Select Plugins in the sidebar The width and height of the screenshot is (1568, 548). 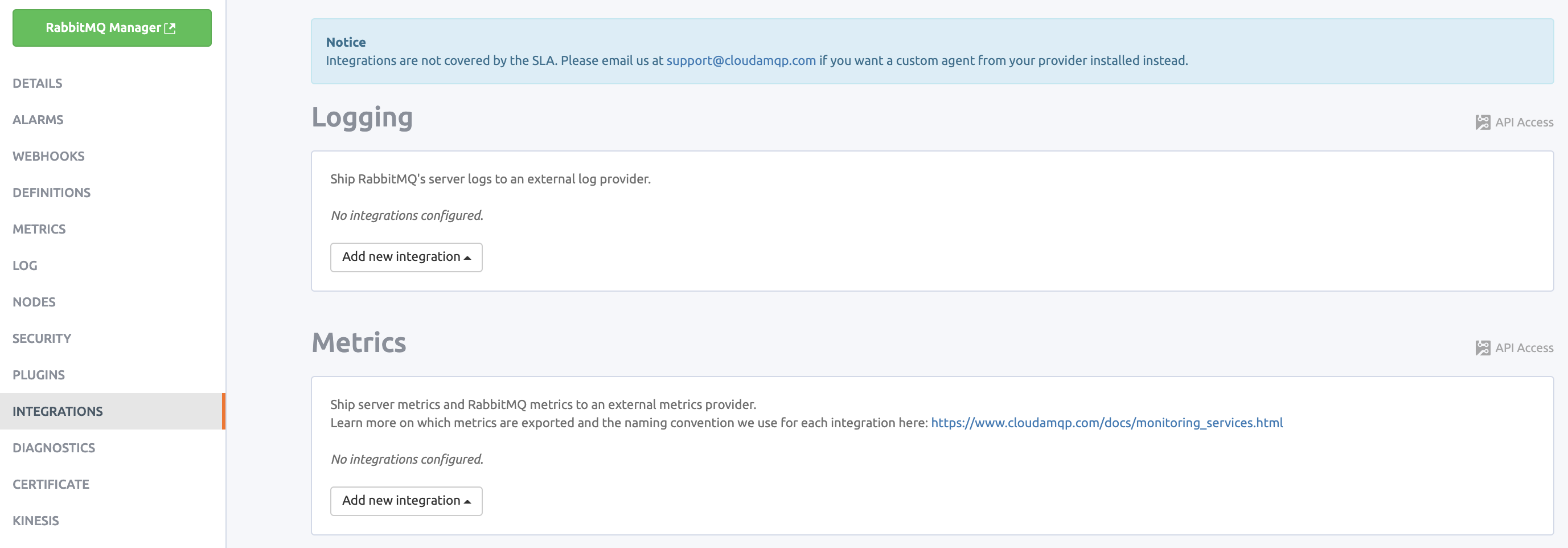(39, 376)
